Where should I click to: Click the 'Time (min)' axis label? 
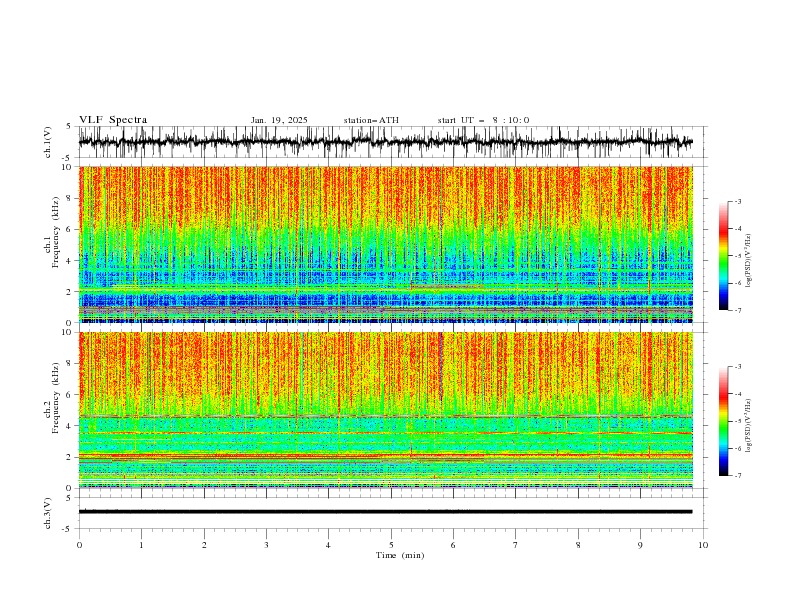(400, 555)
